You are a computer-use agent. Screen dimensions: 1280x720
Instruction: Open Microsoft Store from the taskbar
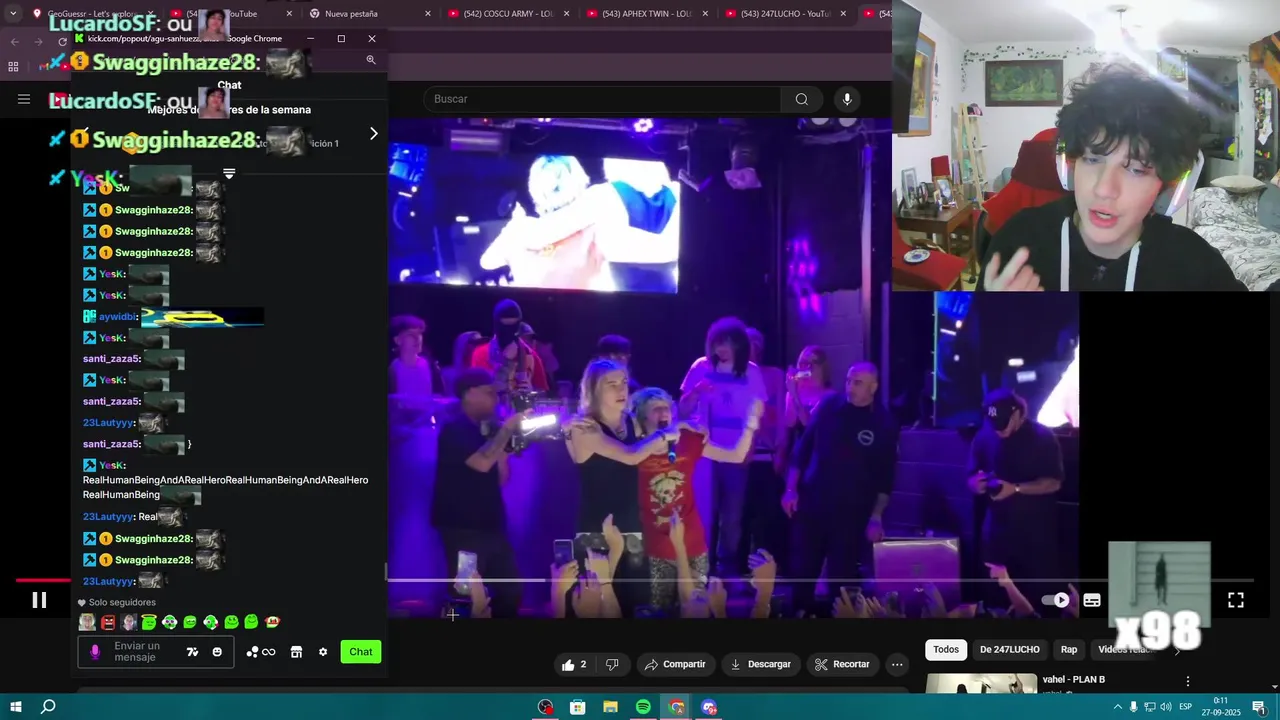point(577,707)
